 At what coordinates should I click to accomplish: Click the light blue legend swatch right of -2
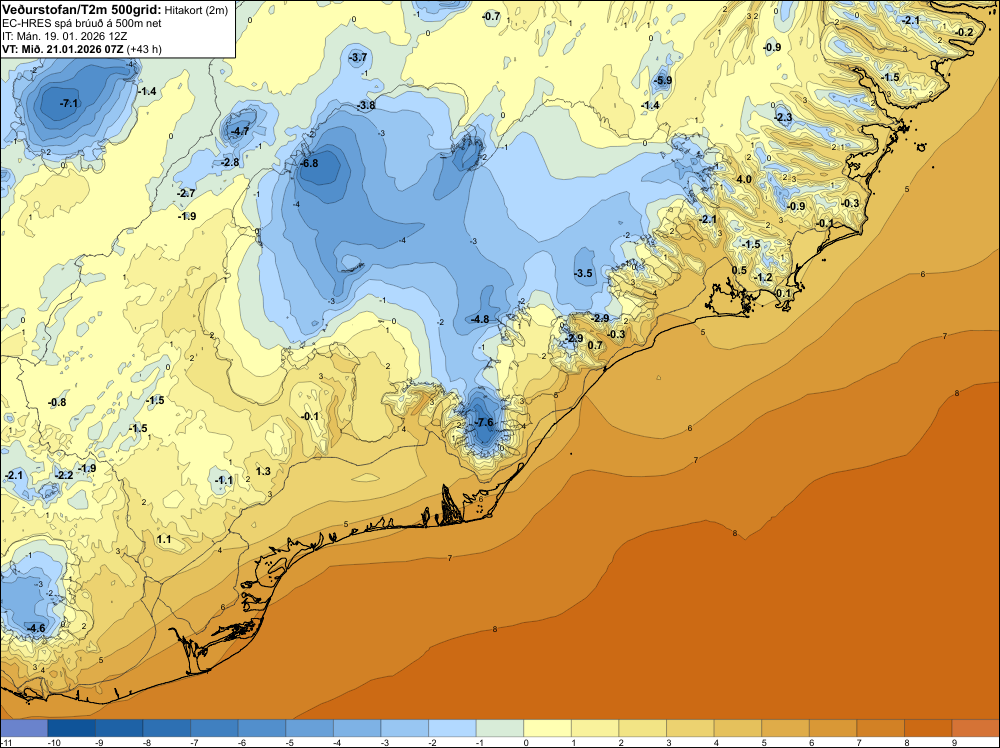pyautogui.click(x=452, y=728)
